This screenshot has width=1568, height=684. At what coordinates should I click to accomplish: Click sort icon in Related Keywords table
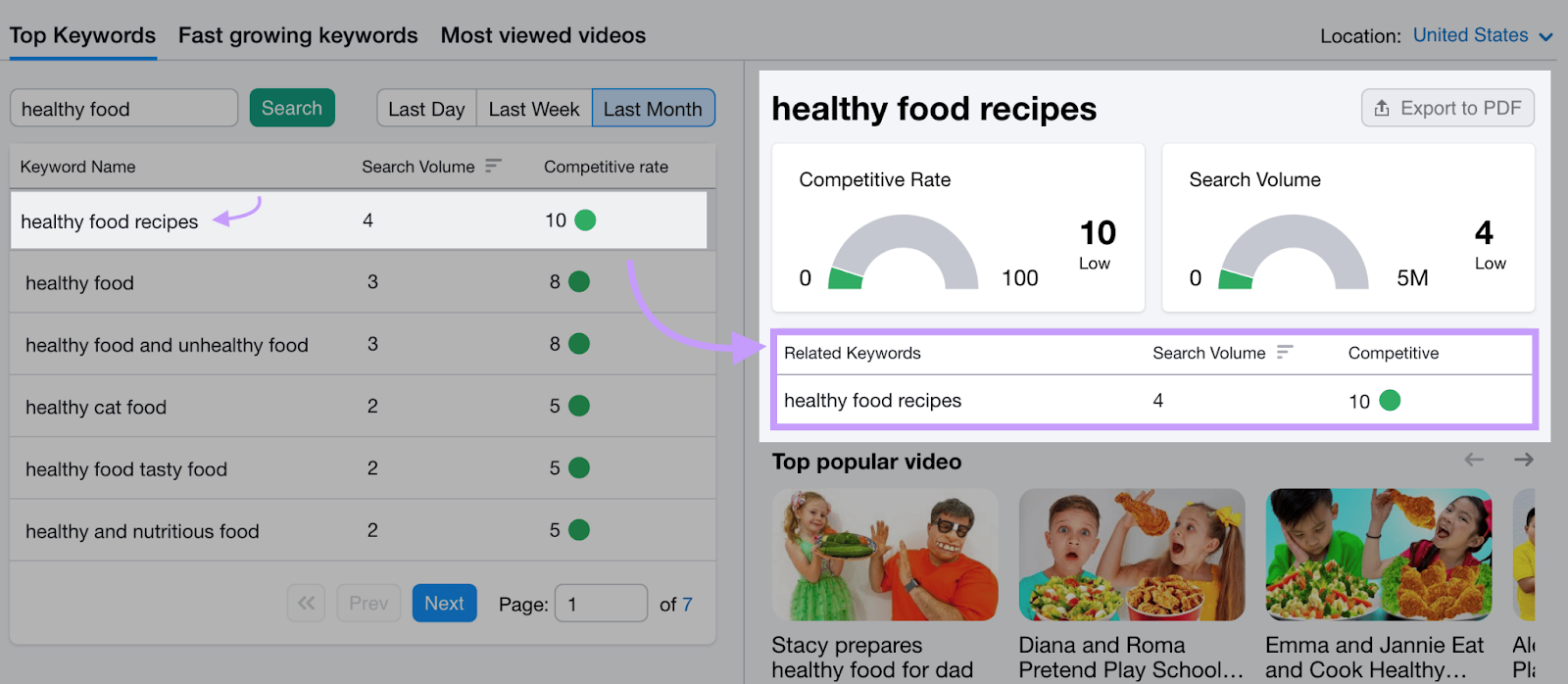click(1284, 352)
